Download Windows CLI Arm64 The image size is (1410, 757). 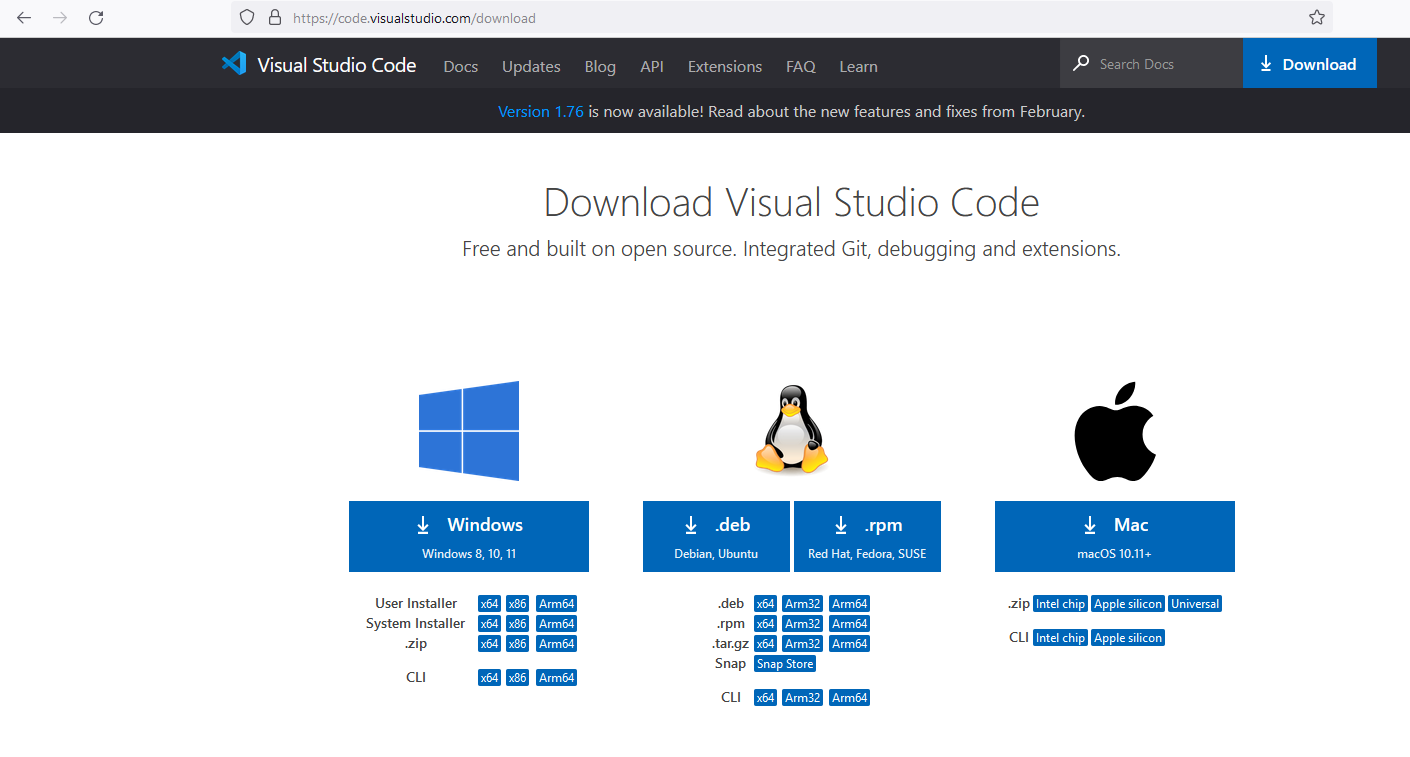click(x=557, y=678)
